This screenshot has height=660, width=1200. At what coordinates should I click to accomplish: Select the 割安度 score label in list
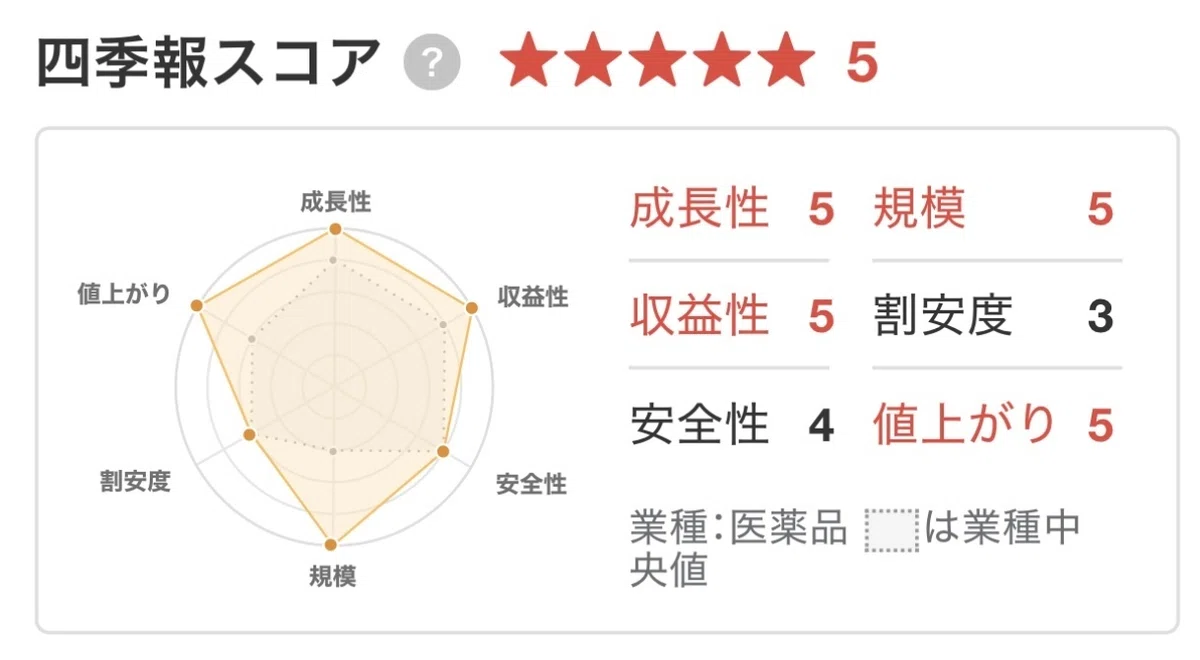click(x=943, y=317)
